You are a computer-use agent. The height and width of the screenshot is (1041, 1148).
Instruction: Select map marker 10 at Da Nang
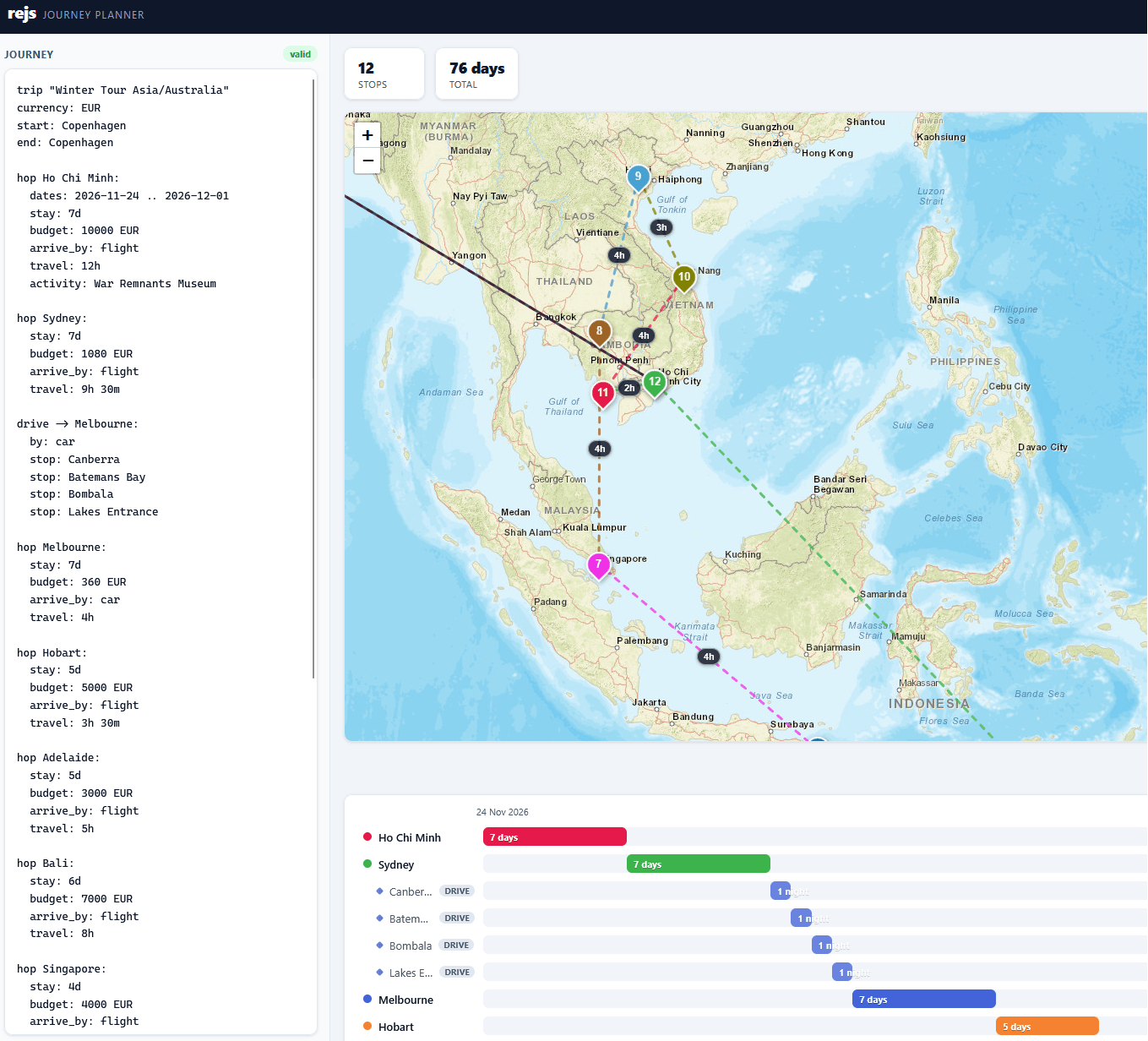point(684,278)
